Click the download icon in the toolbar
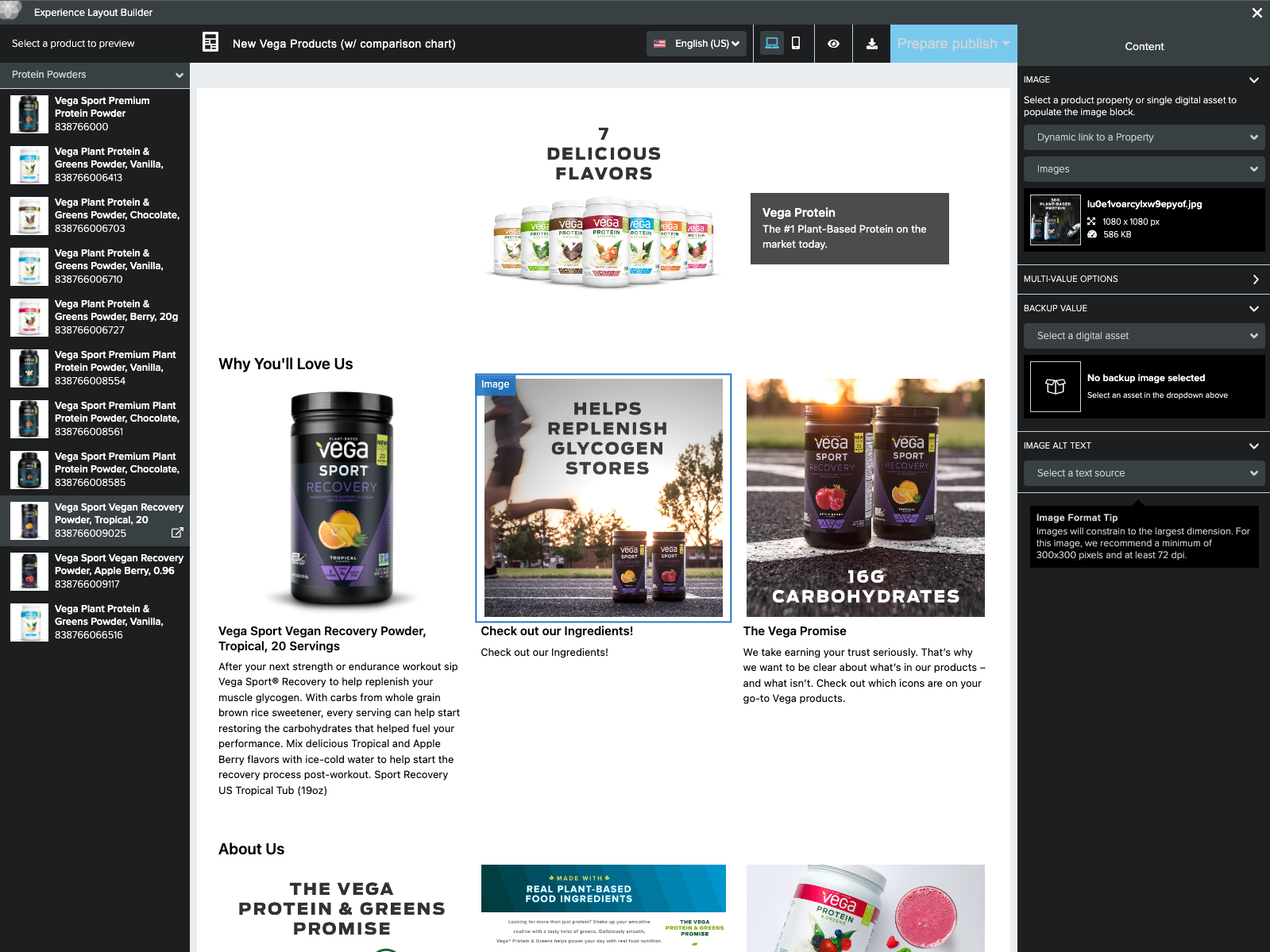Screen dimensions: 1270x952 872,44
